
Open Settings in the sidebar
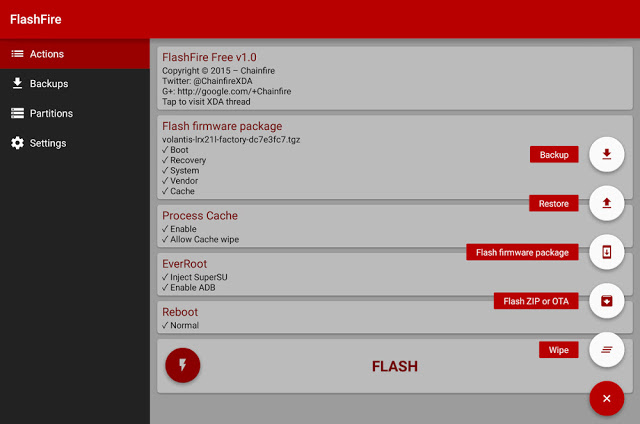pyautogui.click(x=75, y=143)
